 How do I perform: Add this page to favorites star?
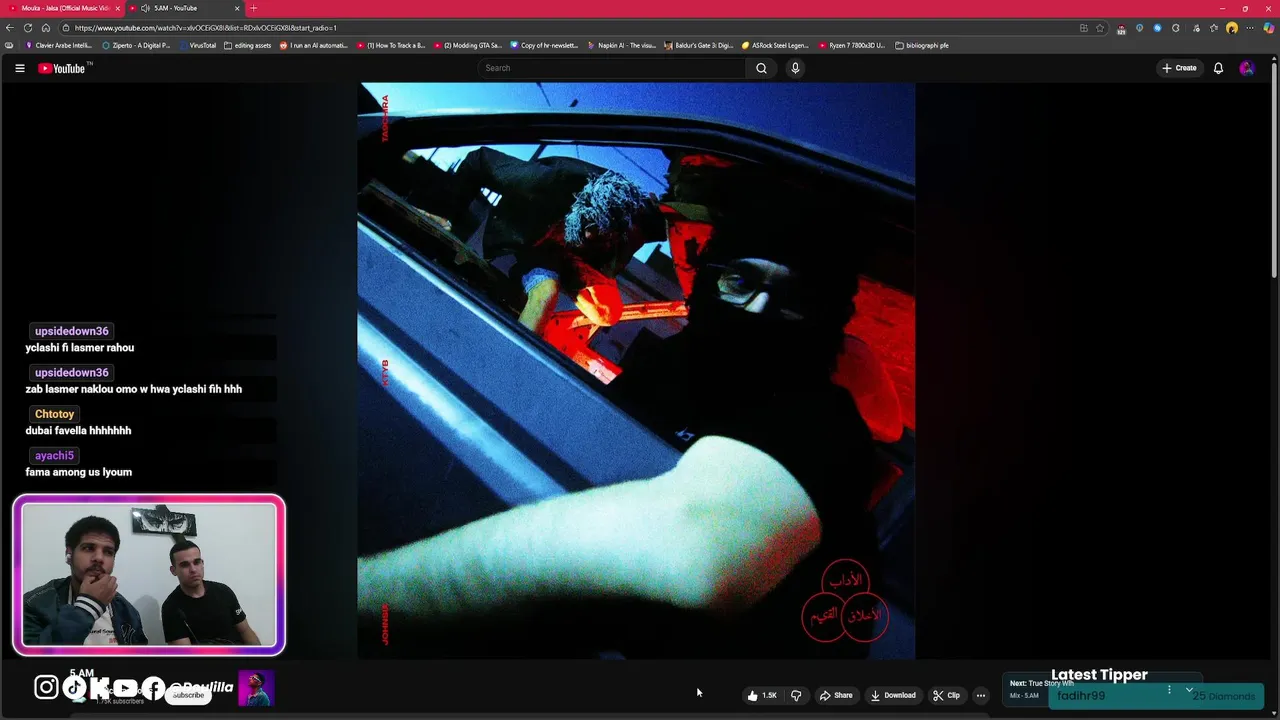coord(1100,28)
